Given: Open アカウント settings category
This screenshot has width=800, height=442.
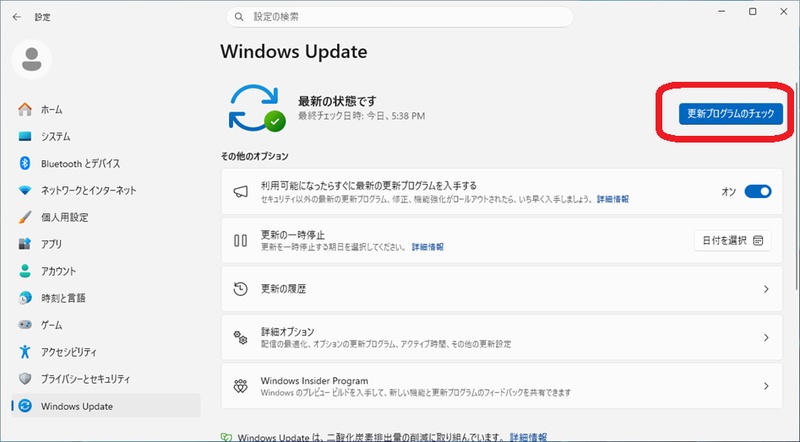Looking at the screenshot, I should click(106, 271).
